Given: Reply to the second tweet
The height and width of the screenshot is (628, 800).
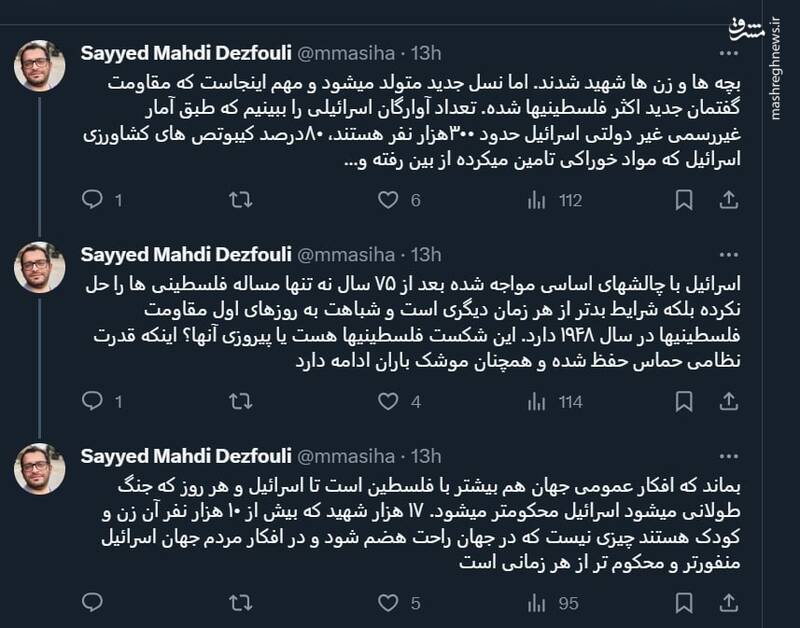Looking at the screenshot, I should pos(92,399).
